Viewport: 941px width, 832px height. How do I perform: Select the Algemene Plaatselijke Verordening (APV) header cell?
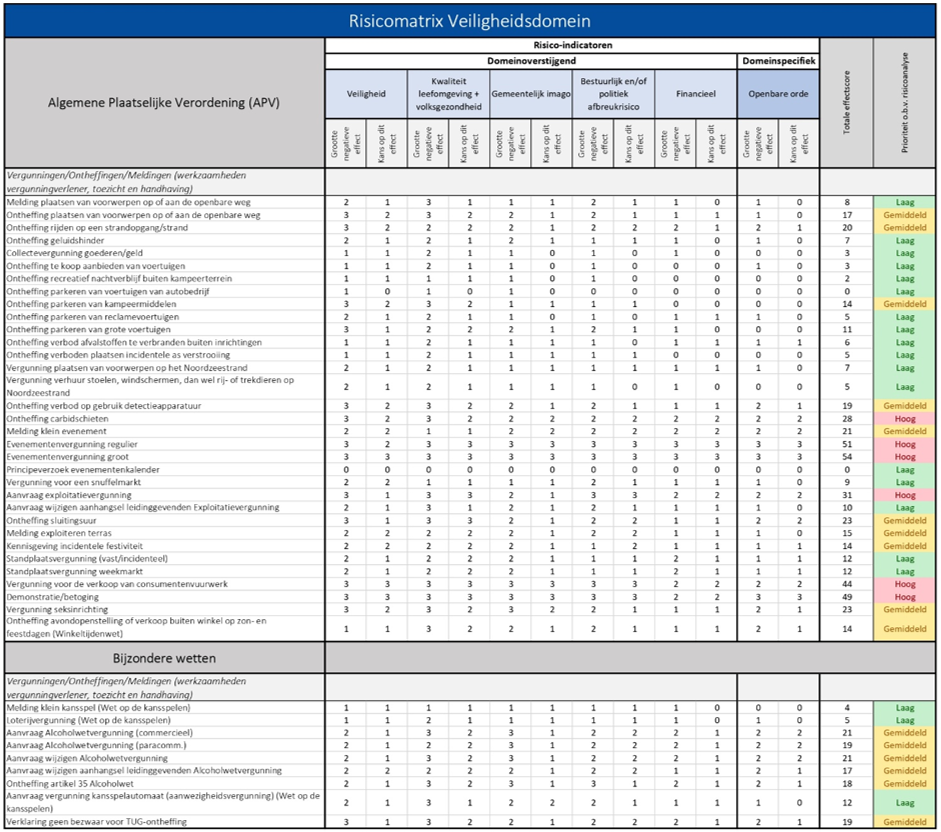click(x=164, y=101)
